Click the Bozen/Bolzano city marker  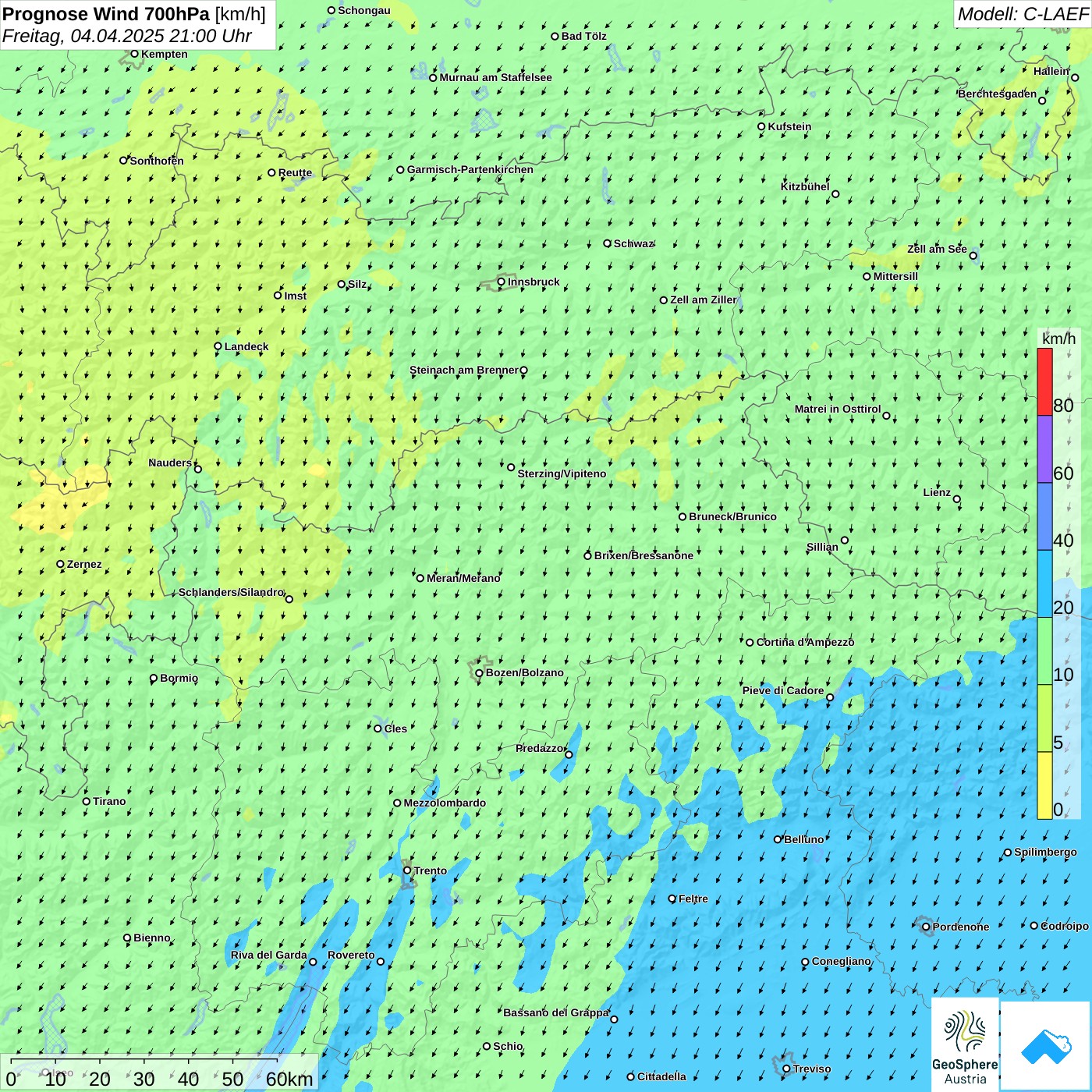(480, 672)
